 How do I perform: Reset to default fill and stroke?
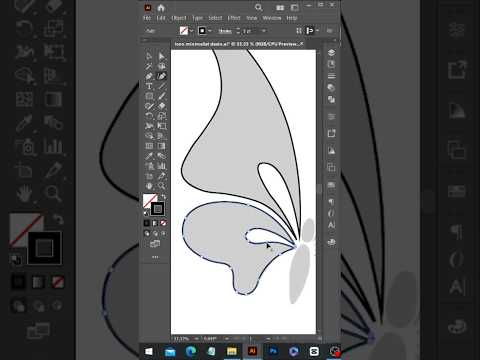click(x=146, y=212)
